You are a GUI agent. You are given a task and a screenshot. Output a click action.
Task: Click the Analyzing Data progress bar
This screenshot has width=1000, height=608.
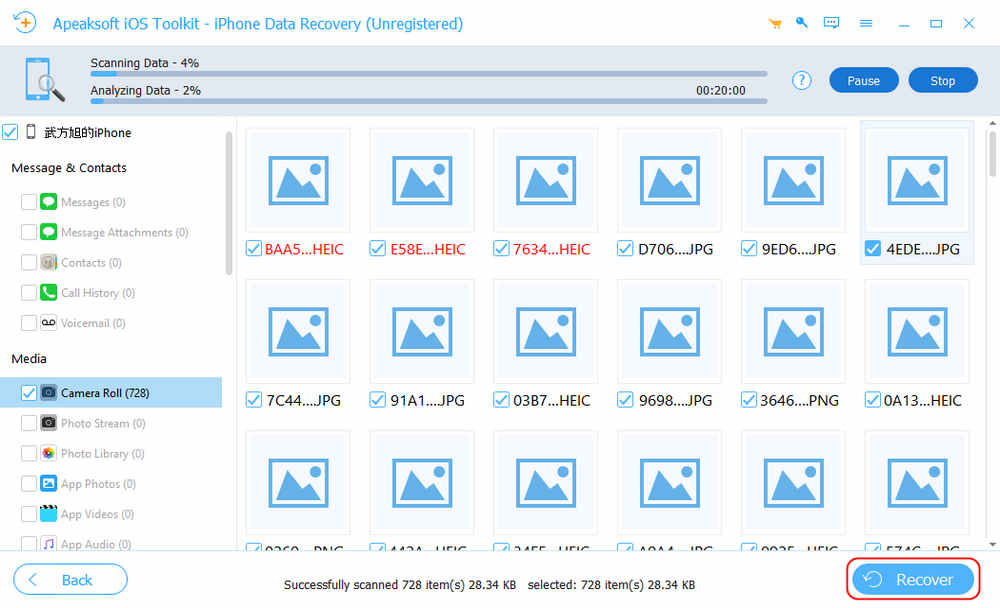429,101
